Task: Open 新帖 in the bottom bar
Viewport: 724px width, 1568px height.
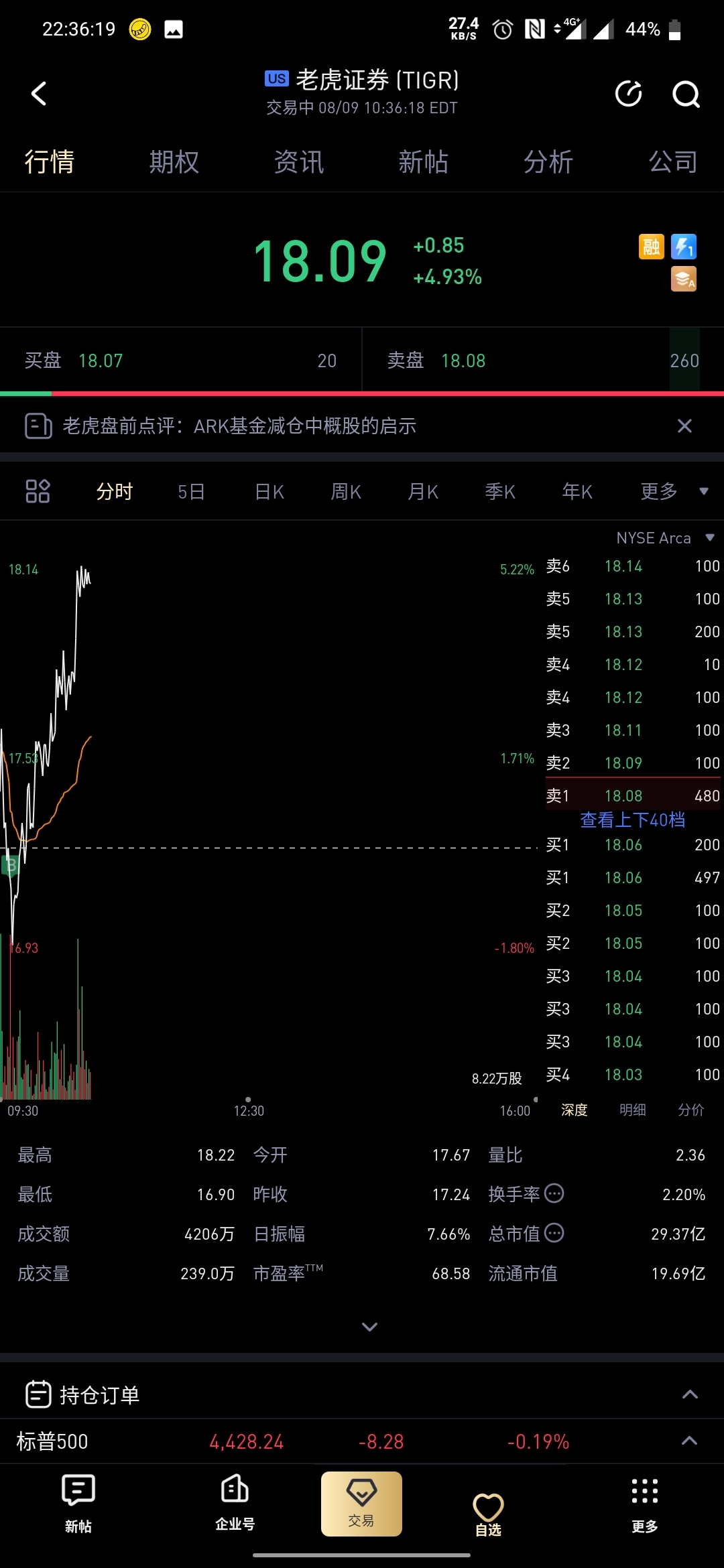Action: (x=78, y=1504)
